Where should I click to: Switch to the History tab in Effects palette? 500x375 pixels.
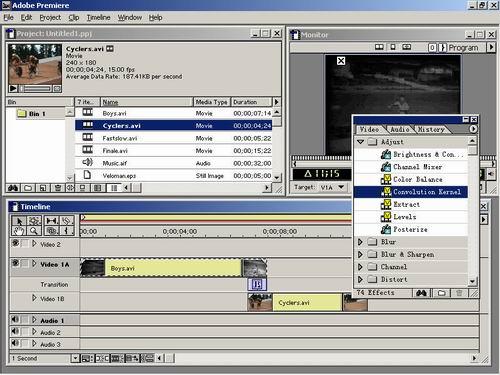pyautogui.click(x=431, y=129)
